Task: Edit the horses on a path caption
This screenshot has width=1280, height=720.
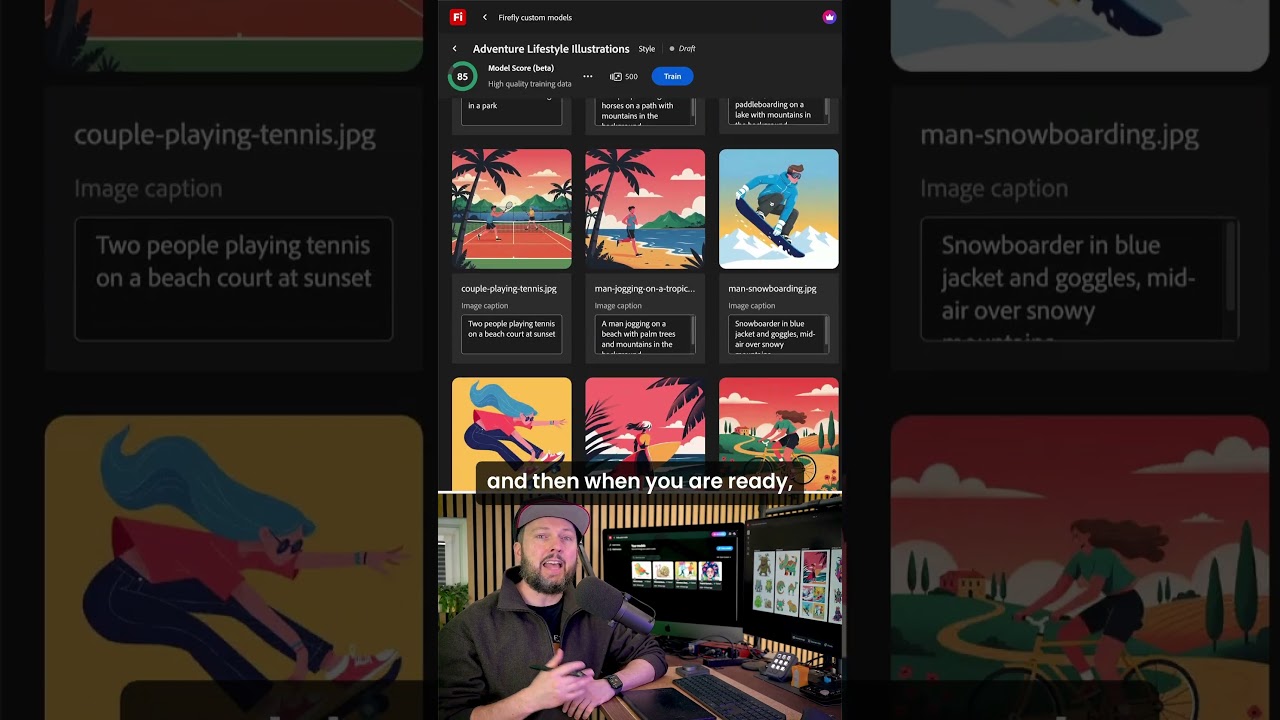Action: pyautogui.click(x=645, y=111)
